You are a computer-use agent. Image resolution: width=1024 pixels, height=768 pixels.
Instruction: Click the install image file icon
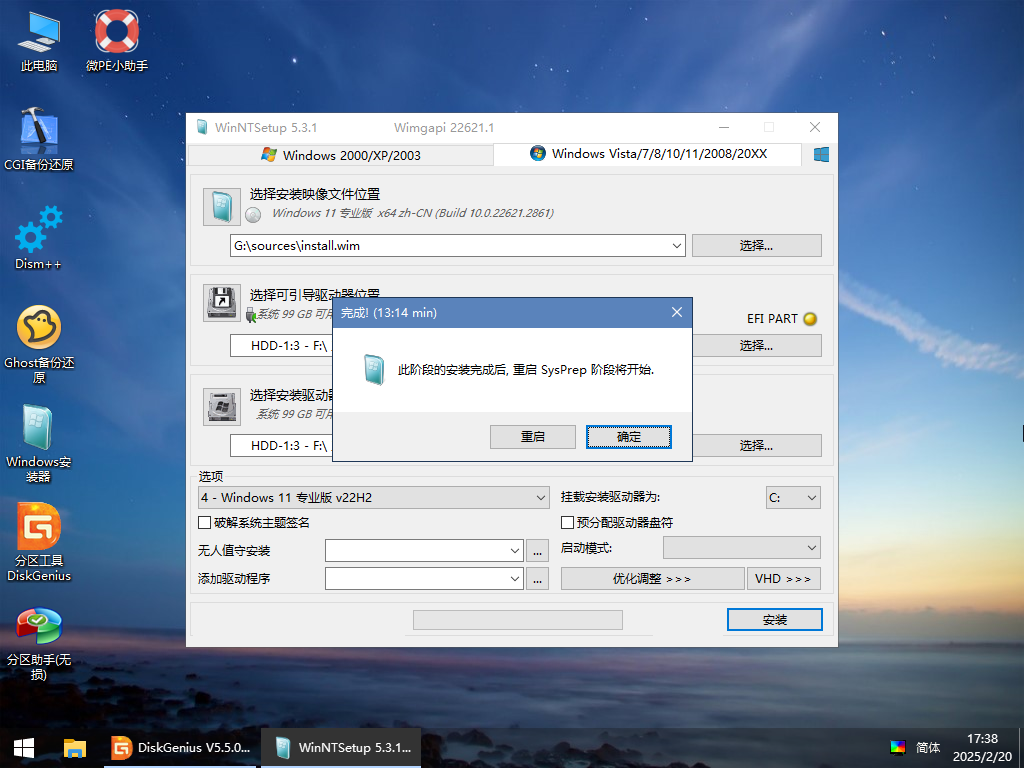pyautogui.click(x=222, y=207)
